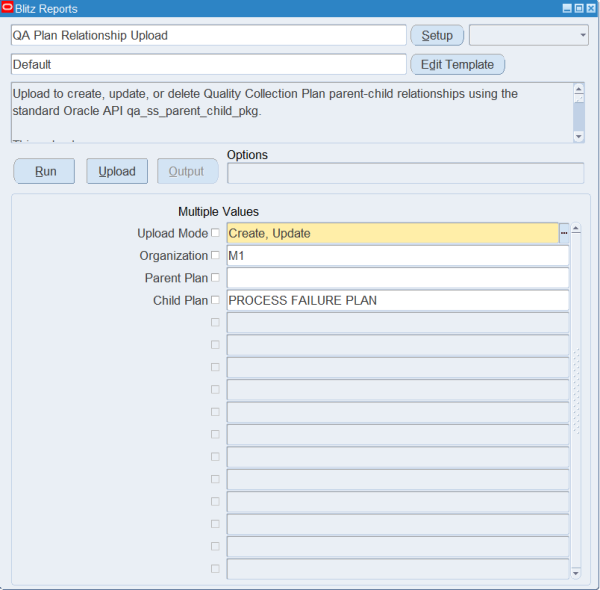
Task: Click the Upload button
Action: tap(117, 171)
